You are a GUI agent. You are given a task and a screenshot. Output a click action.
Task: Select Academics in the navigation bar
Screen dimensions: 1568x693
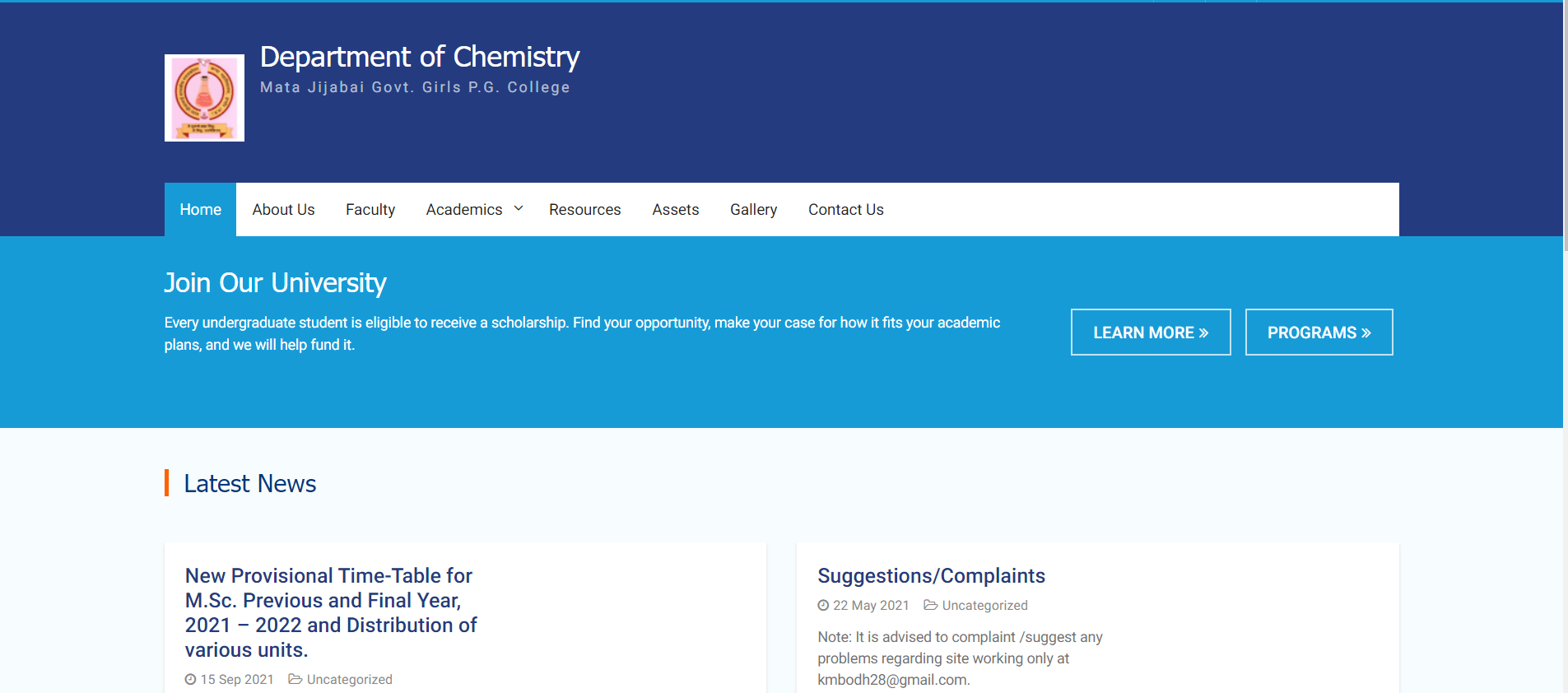(x=463, y=210)
